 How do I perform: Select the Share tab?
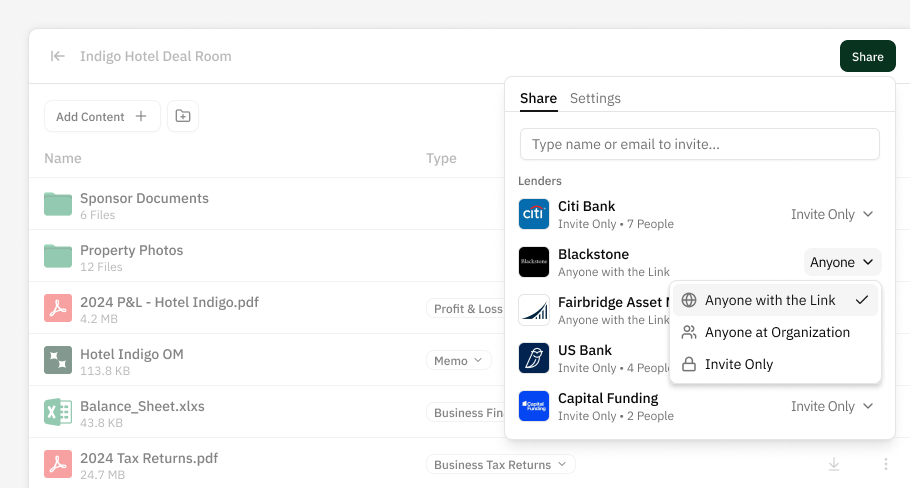coord(538,98)
